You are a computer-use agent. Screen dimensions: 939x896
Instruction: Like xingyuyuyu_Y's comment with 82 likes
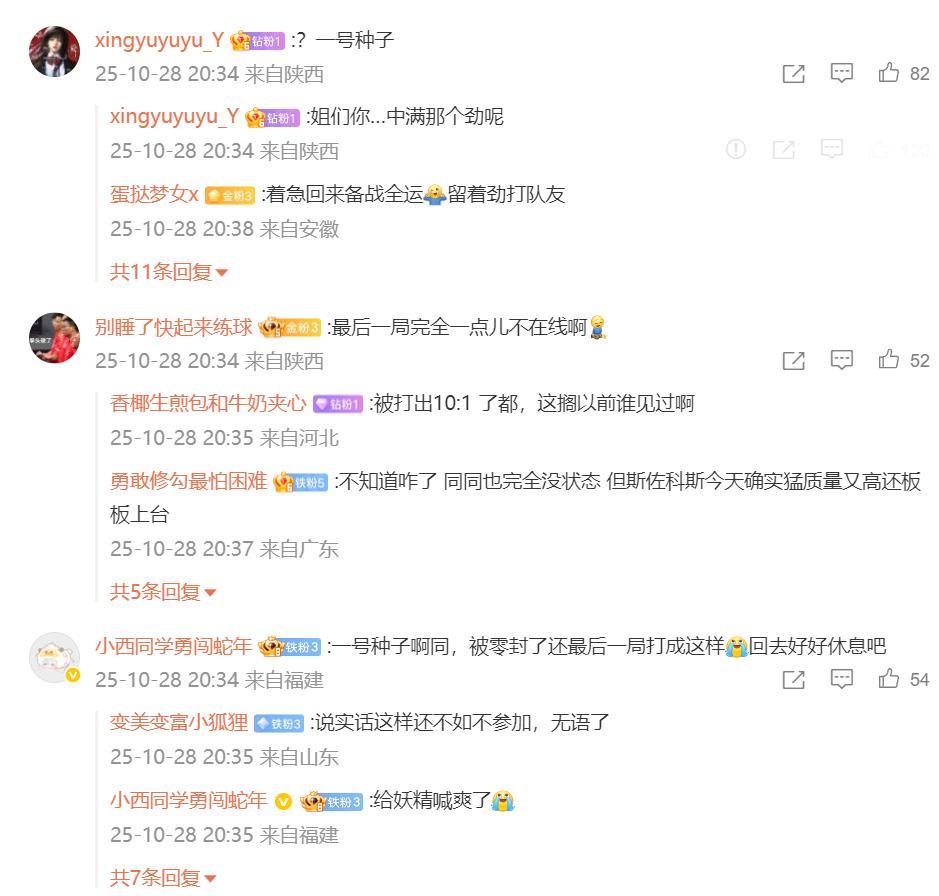[x=889, y=72]
